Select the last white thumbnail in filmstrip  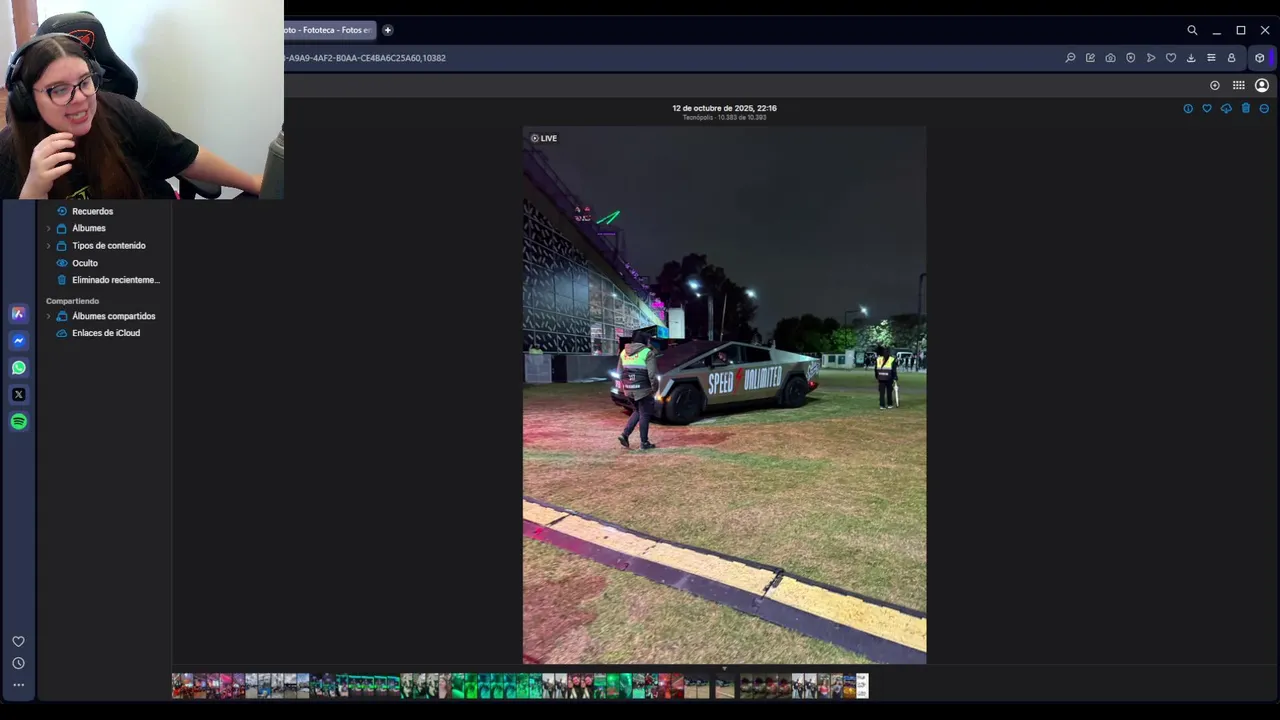coord(862,686)
